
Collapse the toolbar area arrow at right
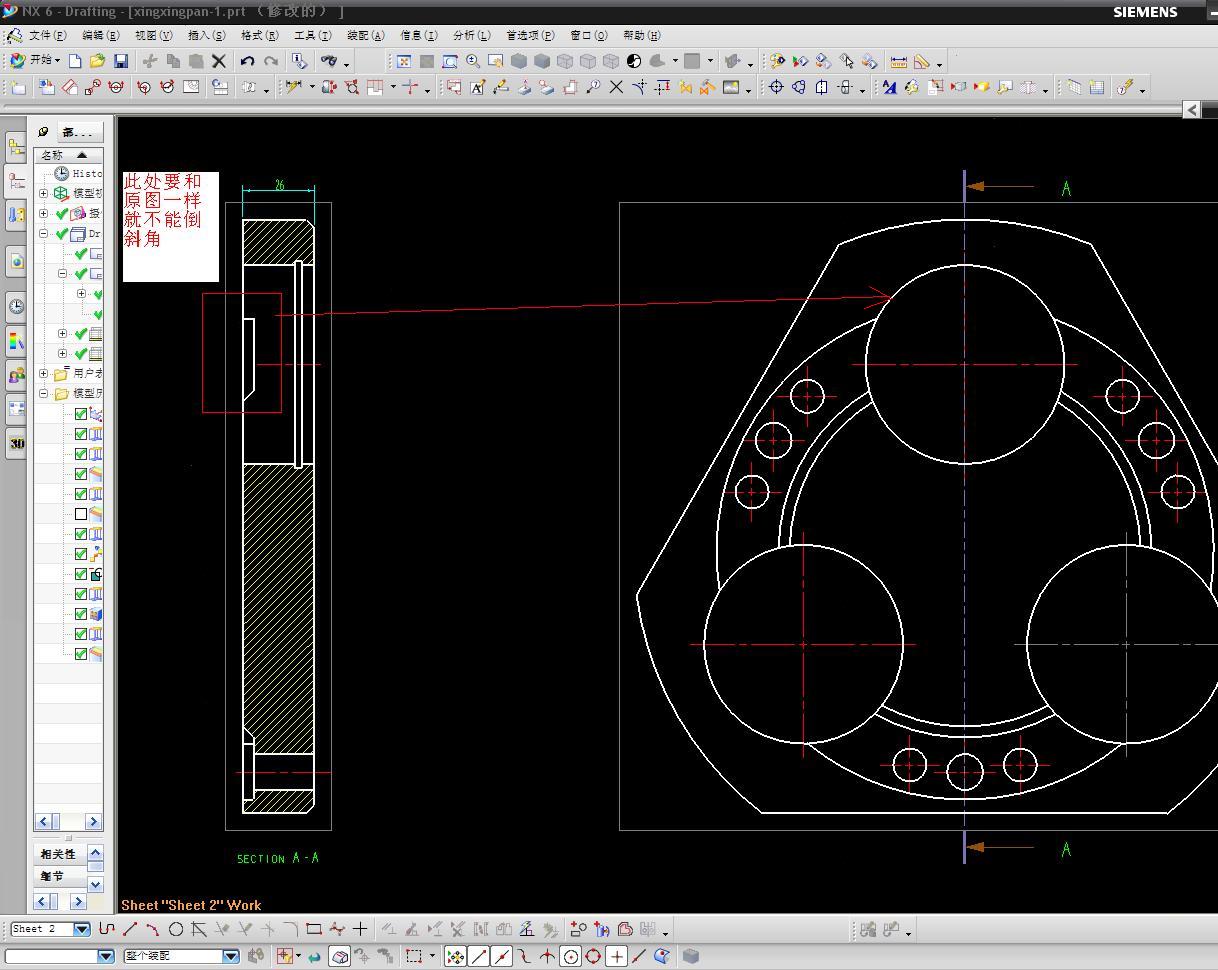pos(1191,109)
